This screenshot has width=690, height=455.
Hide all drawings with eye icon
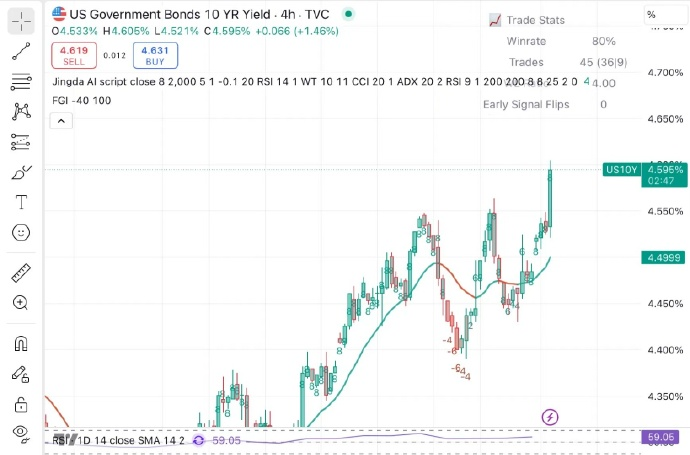21,433
